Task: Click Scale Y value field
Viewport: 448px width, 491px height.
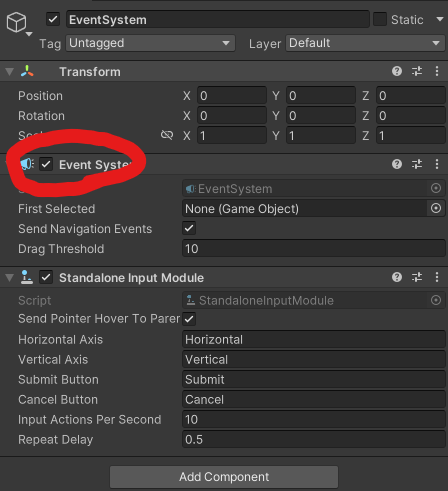Action: (x=321, y=136)
